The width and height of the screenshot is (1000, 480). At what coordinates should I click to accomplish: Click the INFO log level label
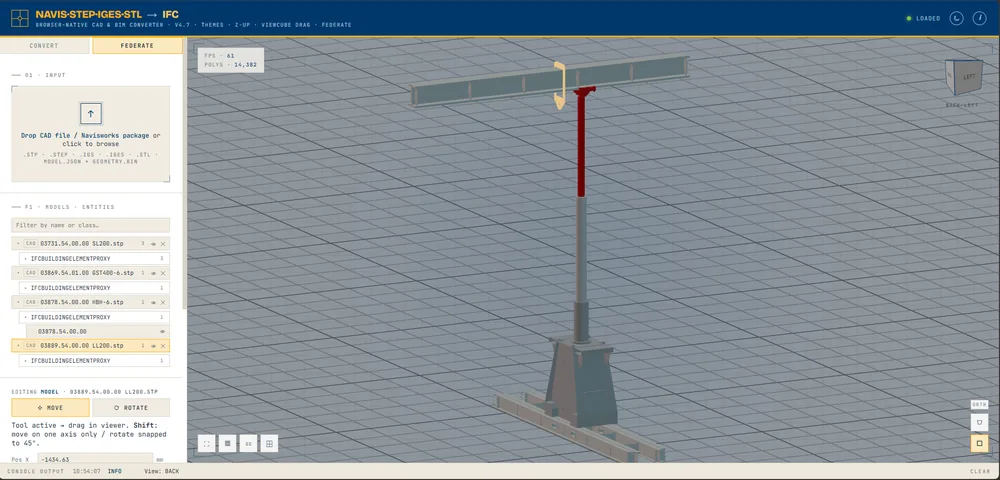pos(115,472)
